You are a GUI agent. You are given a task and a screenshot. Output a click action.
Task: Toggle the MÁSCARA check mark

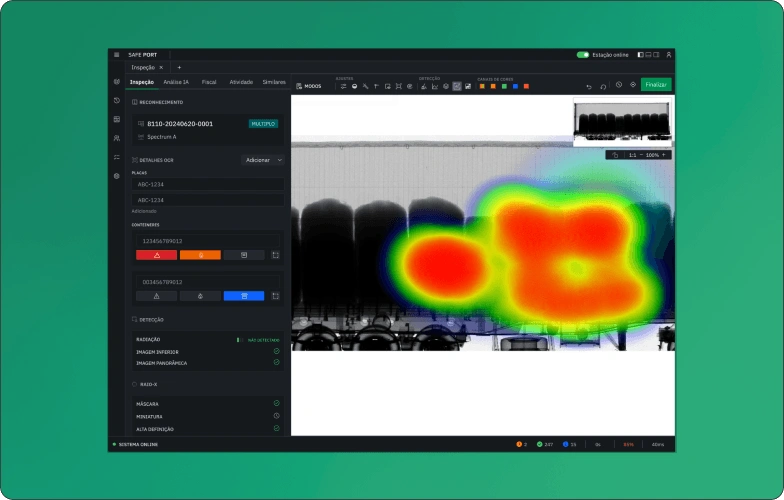point(276,403)
